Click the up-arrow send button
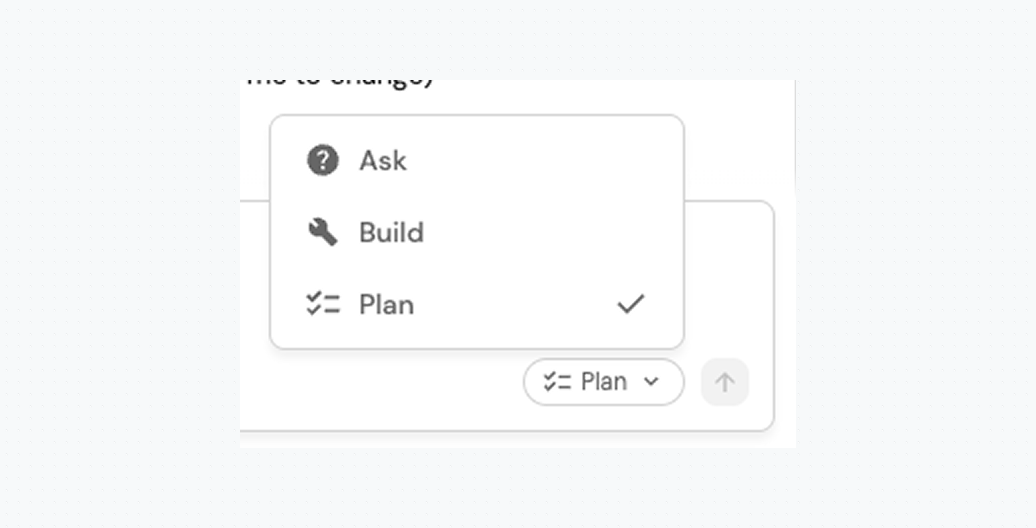The width and height of the screenshot is (1036, 528). (x=725, y=382)
